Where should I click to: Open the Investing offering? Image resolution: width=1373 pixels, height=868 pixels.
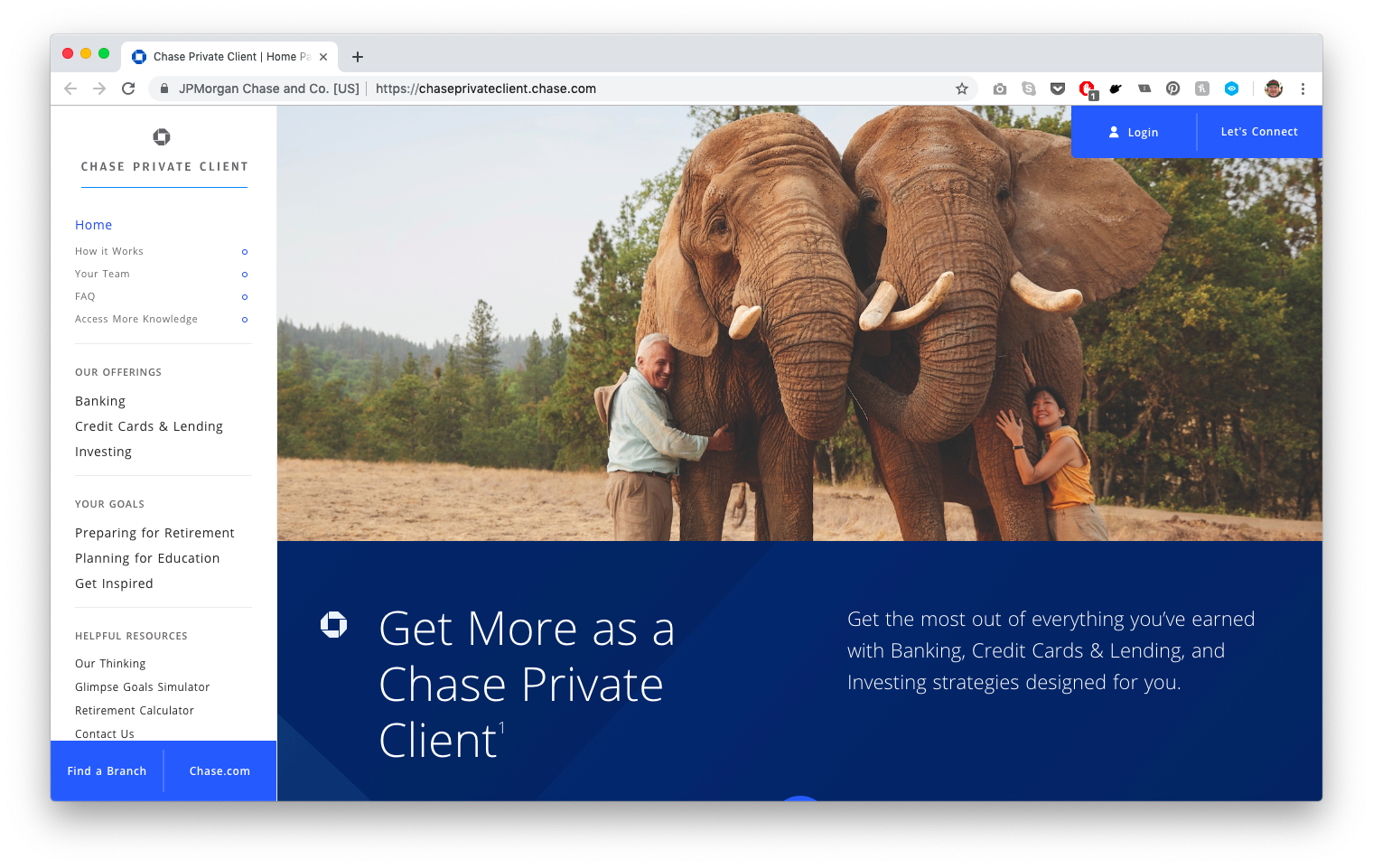tap(103, 452)
